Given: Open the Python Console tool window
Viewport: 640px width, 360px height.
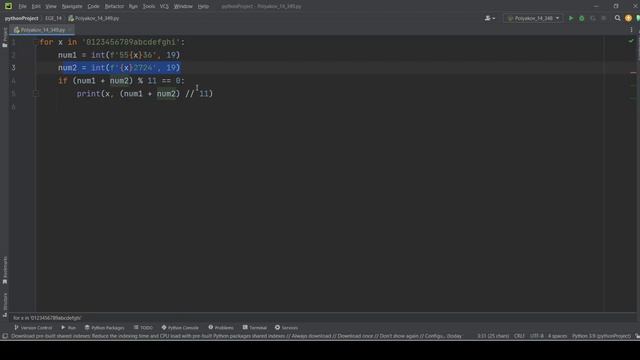Looking at the screenshot, I should tap(180, 328).
